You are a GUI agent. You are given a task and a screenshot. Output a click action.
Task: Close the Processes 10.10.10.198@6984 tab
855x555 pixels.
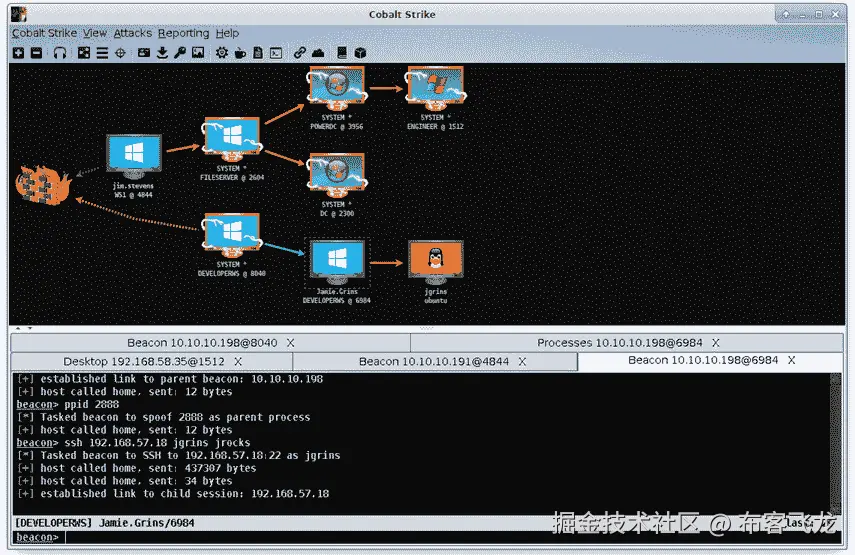click(x=715, y=343)
